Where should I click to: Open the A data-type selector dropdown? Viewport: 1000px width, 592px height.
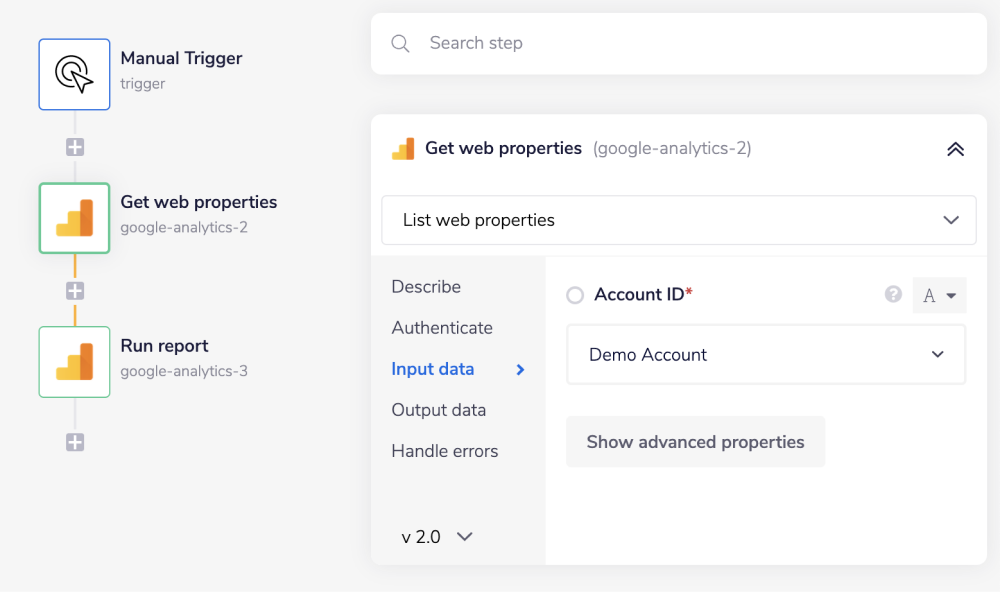point(939,294)
